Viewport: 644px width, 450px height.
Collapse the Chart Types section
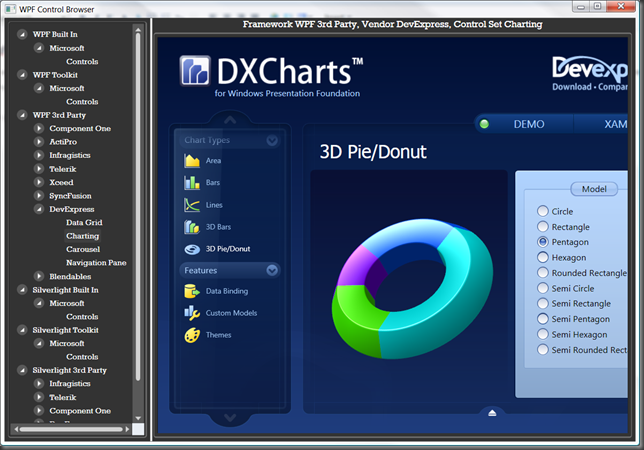pyautogui.click(x=272, y=140)
